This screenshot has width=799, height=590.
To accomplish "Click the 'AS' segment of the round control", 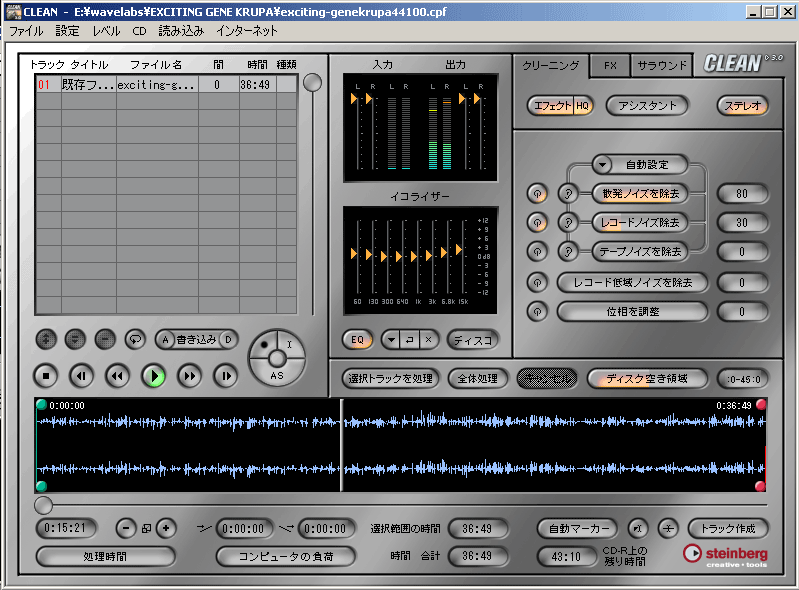I will click(277, 376).
